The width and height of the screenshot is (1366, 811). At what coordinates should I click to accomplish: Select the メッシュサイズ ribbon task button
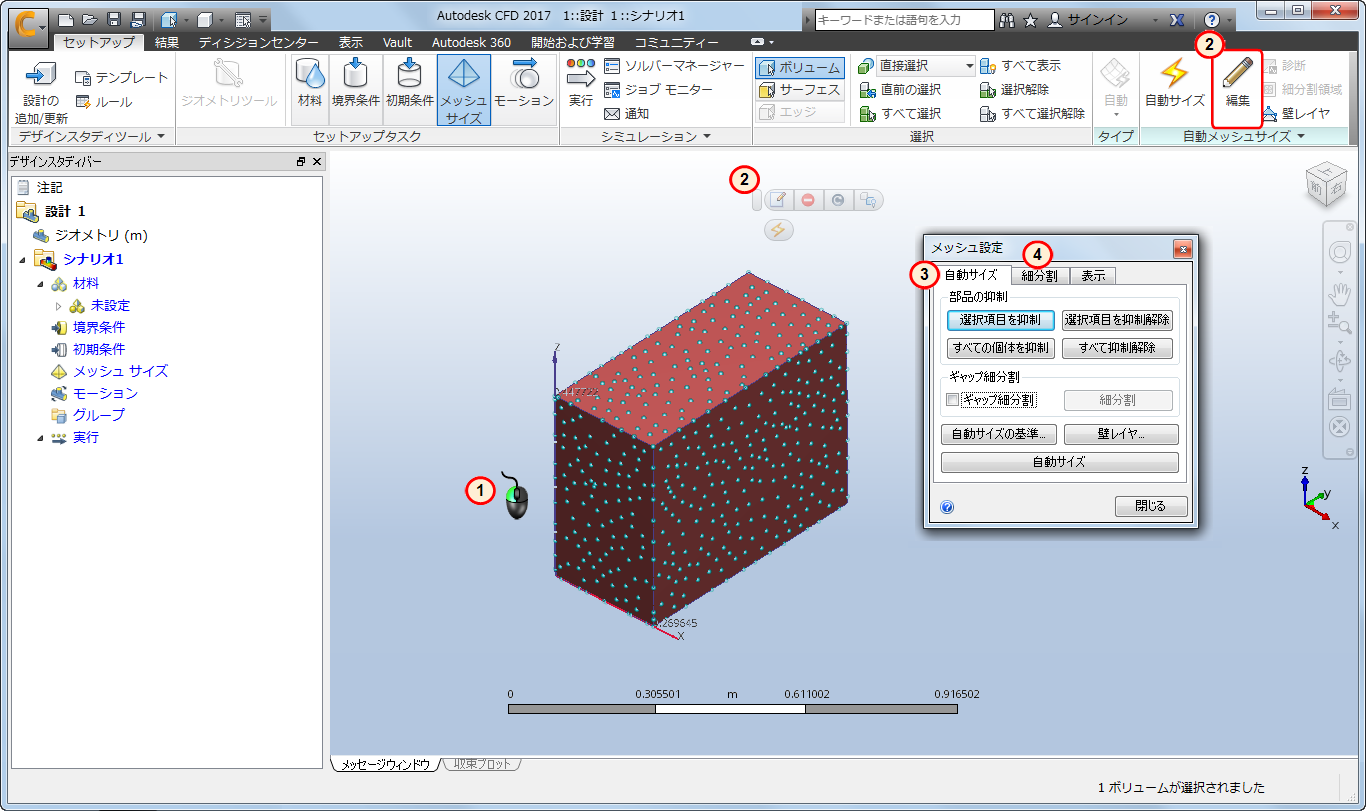point(463,89)
